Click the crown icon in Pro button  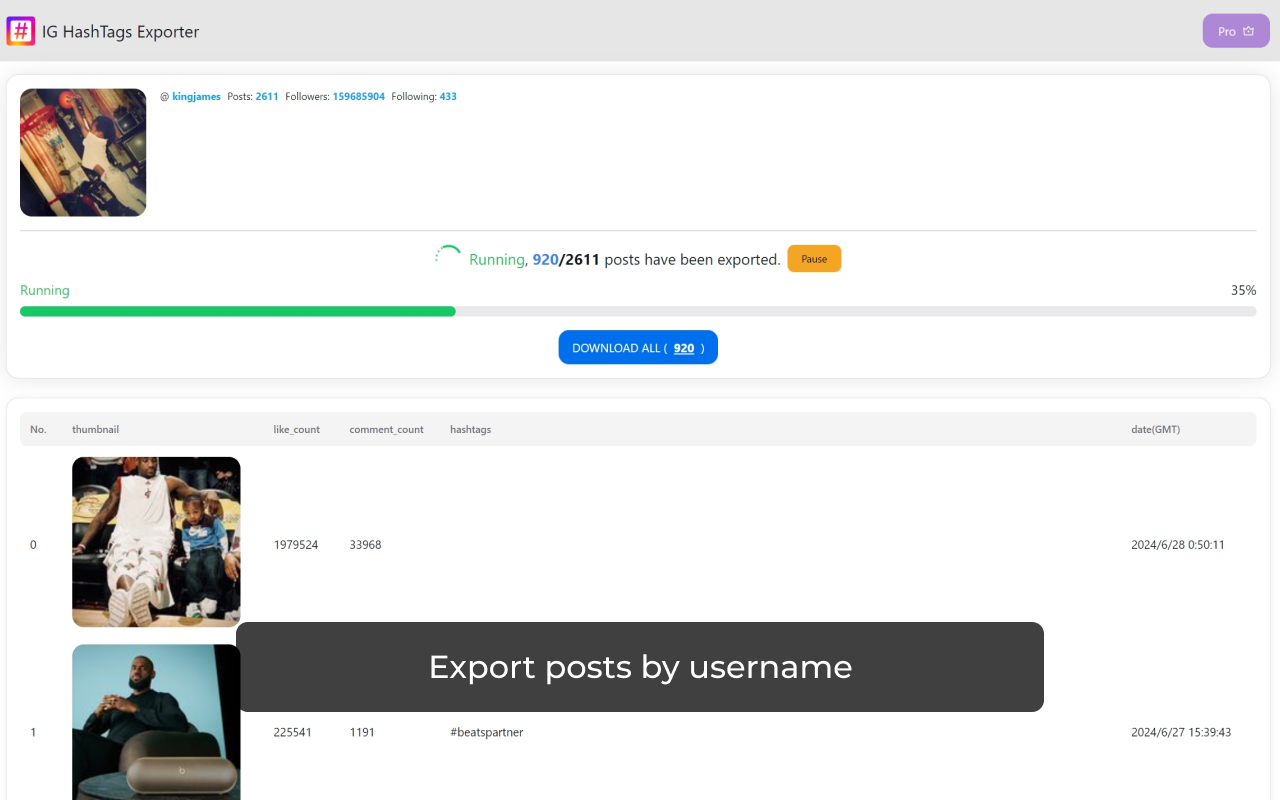pyautogui.click(x=1248, y=31)
